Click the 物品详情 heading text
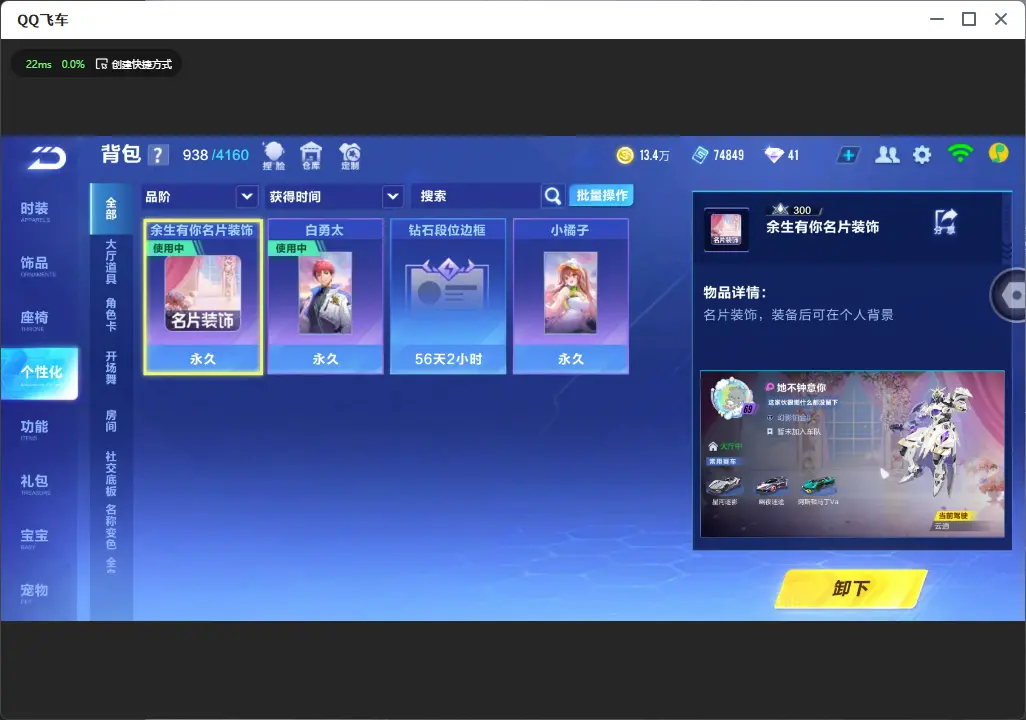Viewport: 1026px width, 720px height. 734,293
